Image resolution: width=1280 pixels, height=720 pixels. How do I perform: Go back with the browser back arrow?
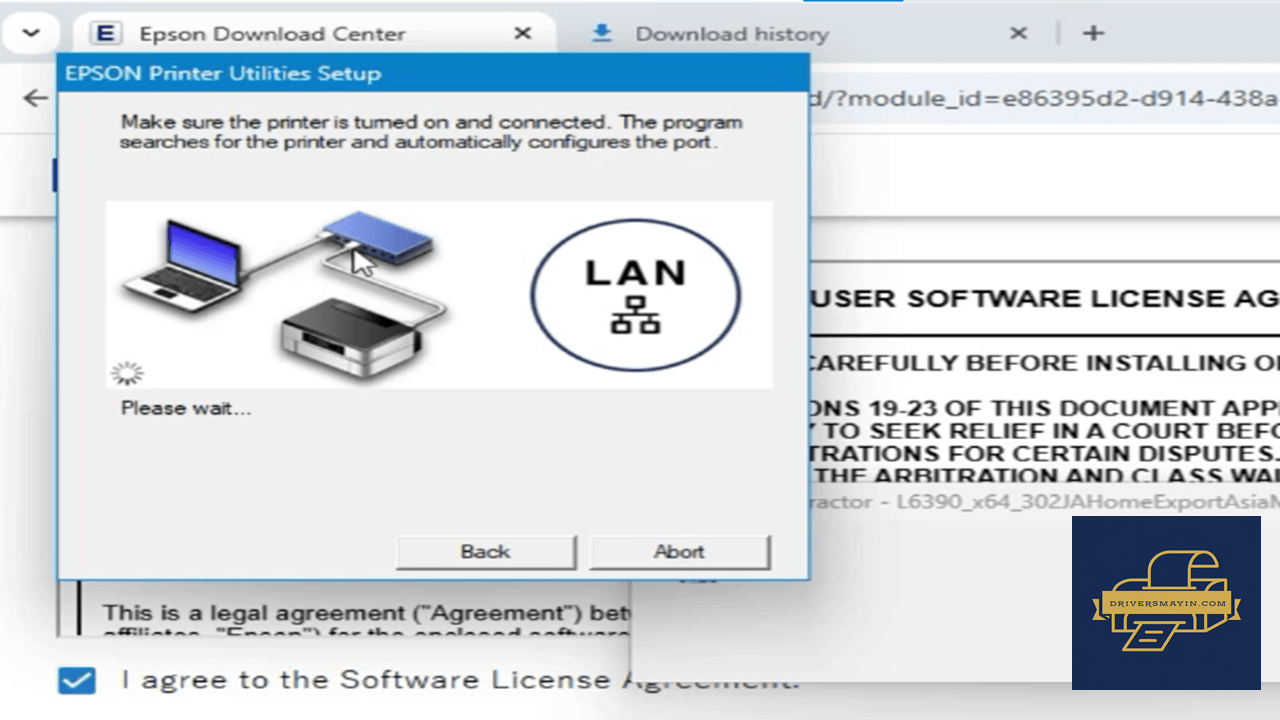[36, 98]
